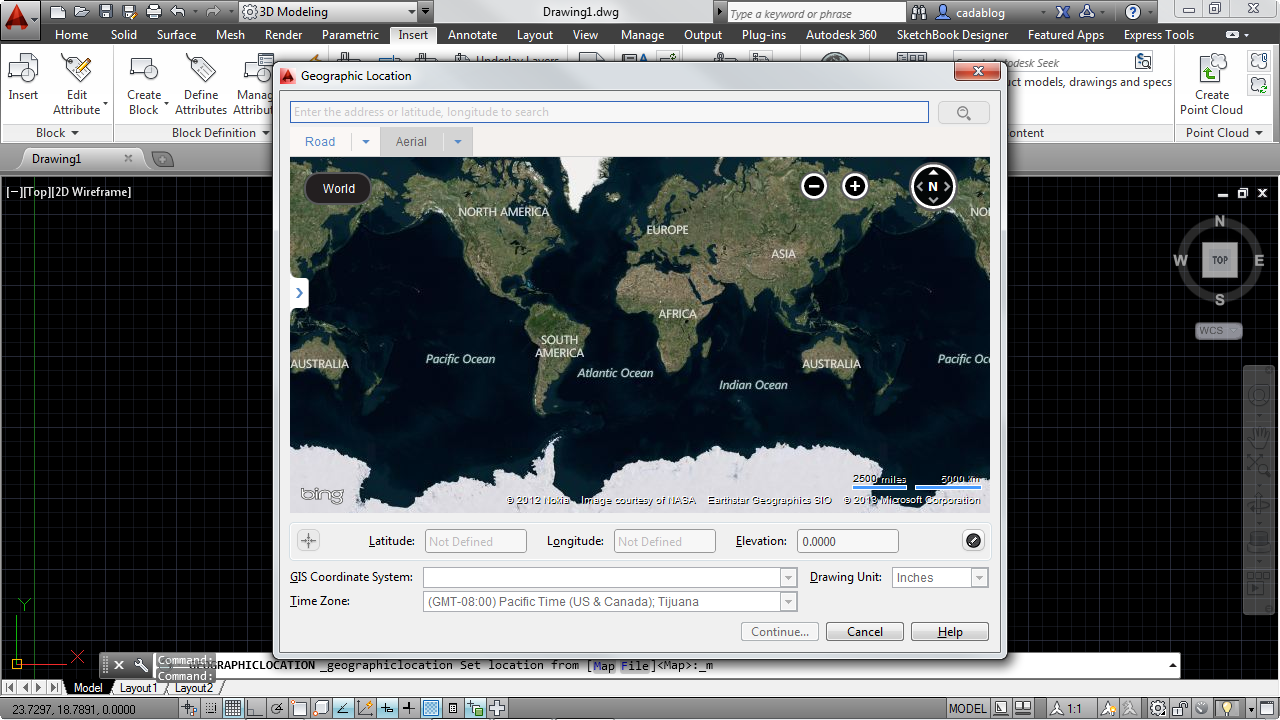1280x720 pixels.
Task: Click the search magnifier button in dialog
Action: [x=964, y=113]
